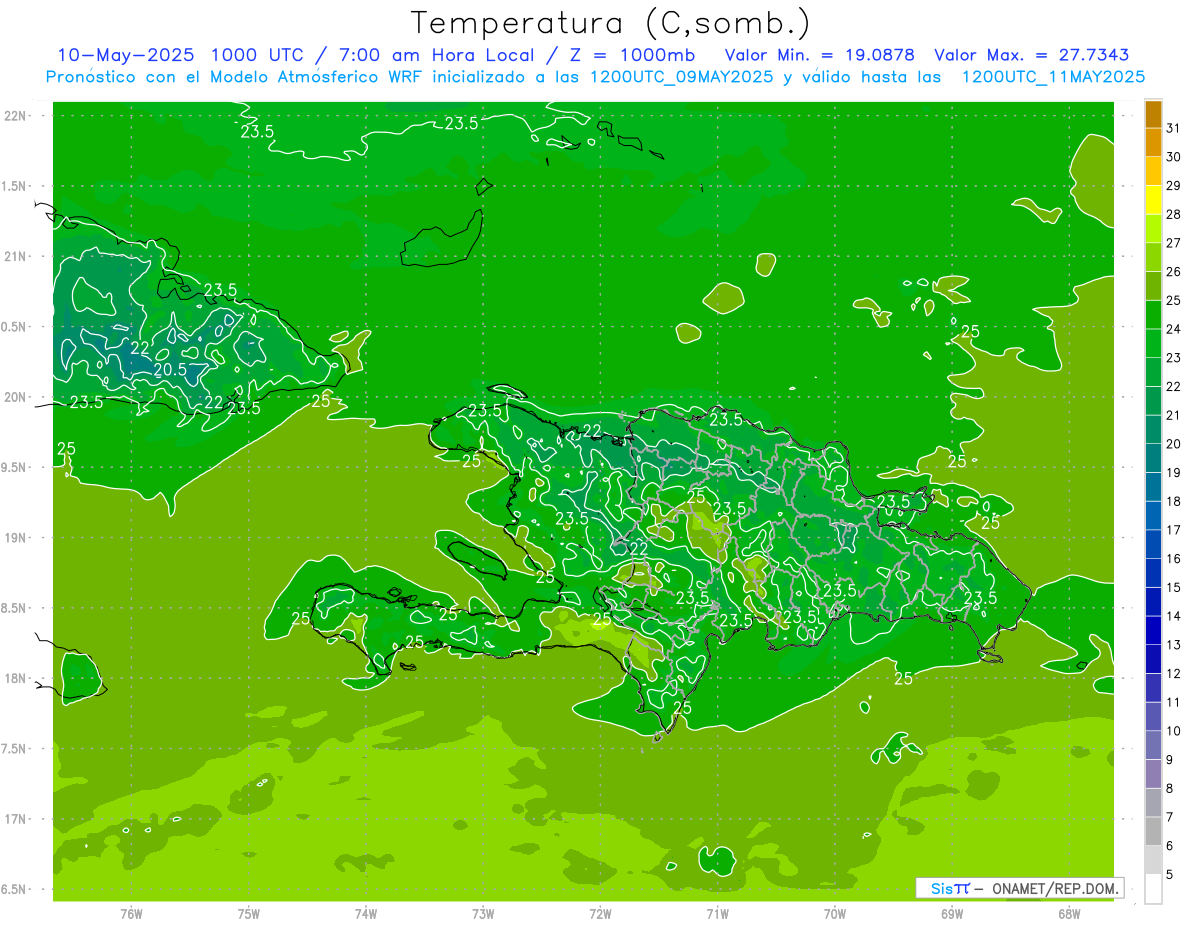1200x927 pixels.
Task: Click the '18N' latitude axis label
Action: coord(16,678)
